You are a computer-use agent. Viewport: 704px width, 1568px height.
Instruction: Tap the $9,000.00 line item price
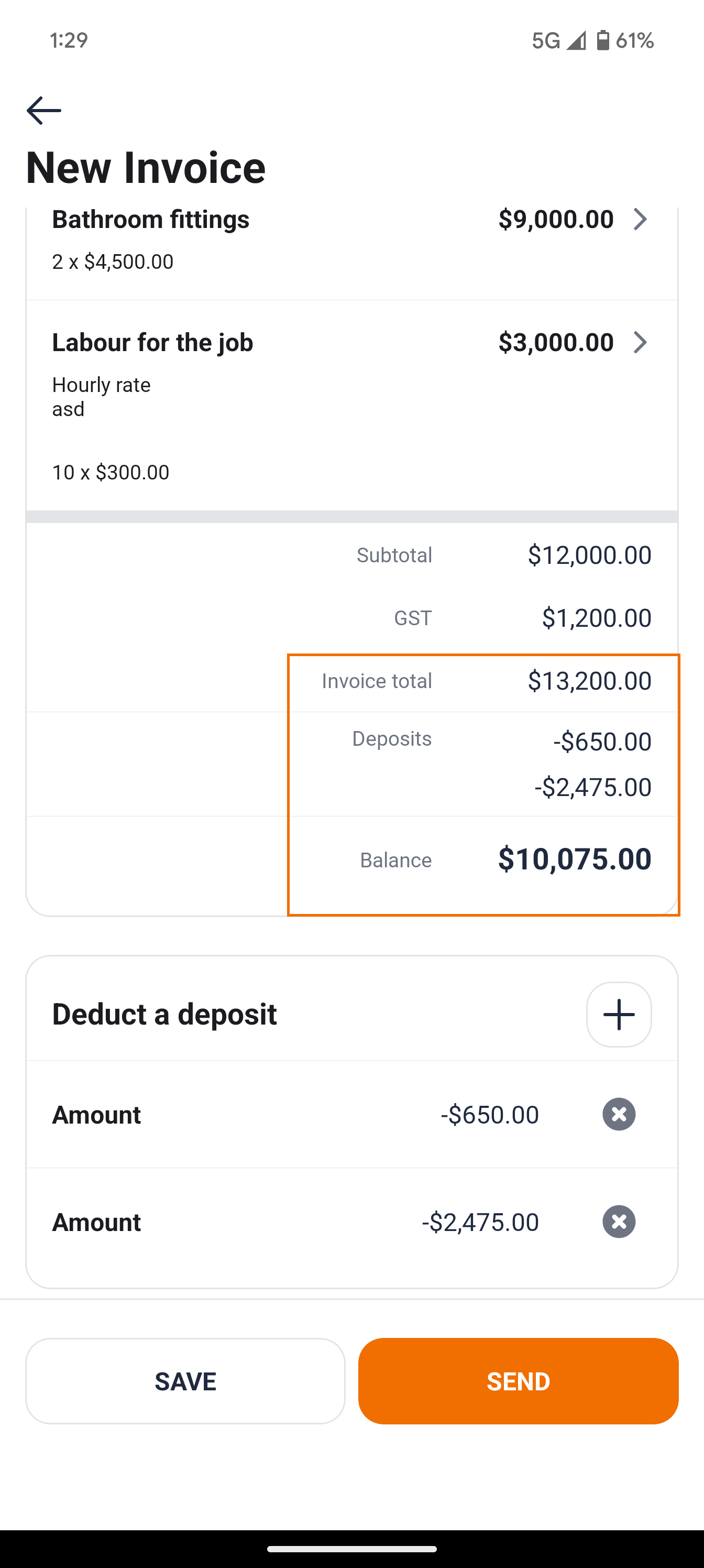pos(556,219)
